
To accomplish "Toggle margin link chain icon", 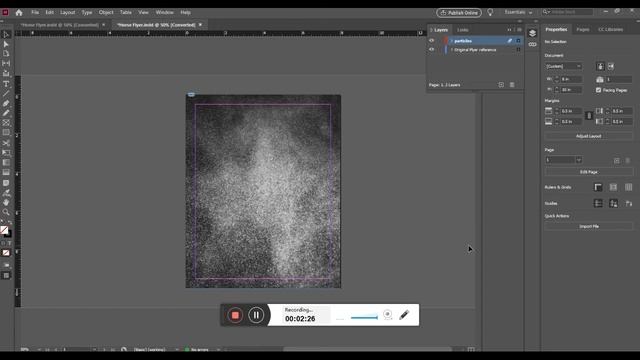I will (589, 116).
